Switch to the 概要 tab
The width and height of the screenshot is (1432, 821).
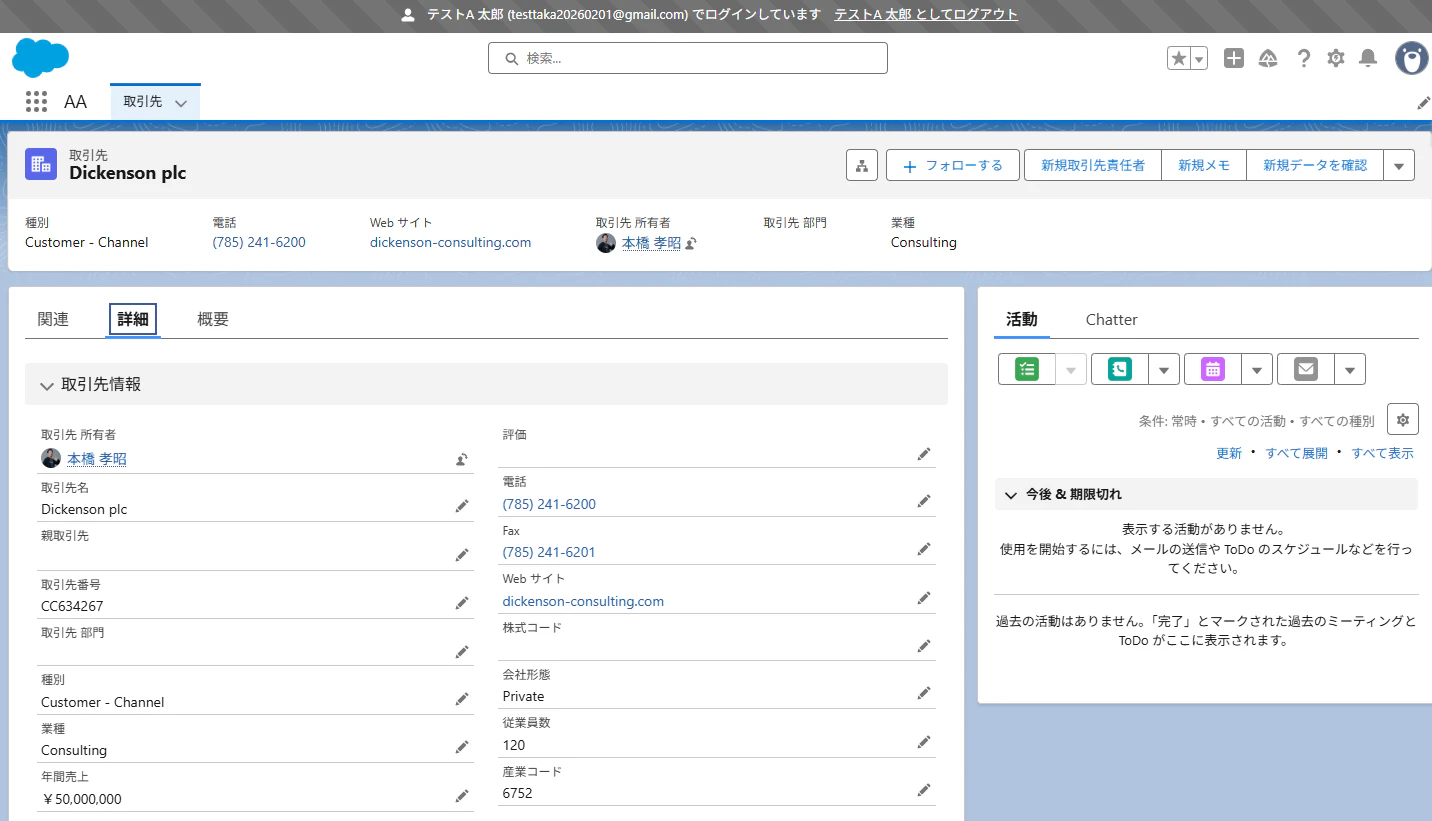pyautogui.click(x=213, y=319)
